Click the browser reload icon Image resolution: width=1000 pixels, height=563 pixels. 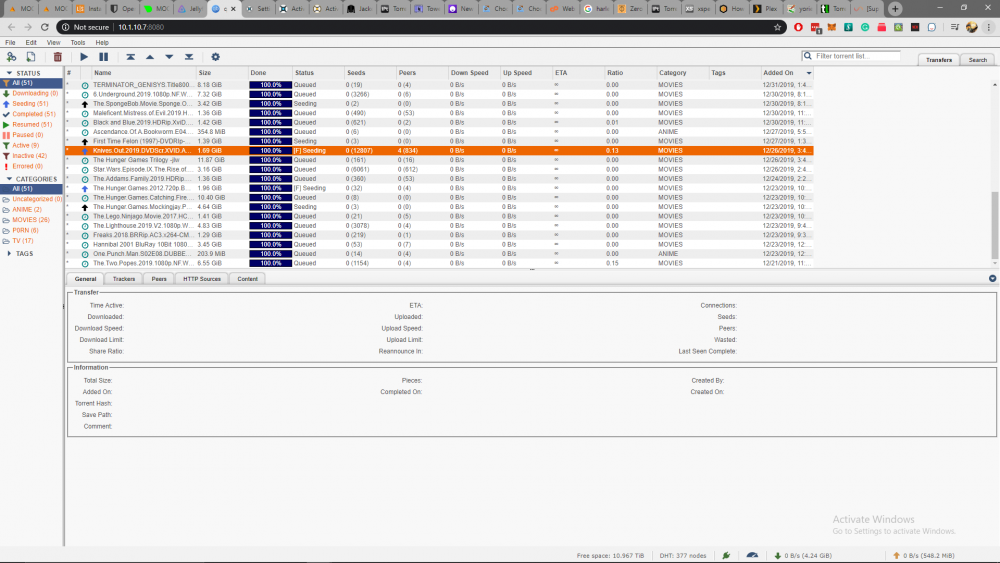45,27
